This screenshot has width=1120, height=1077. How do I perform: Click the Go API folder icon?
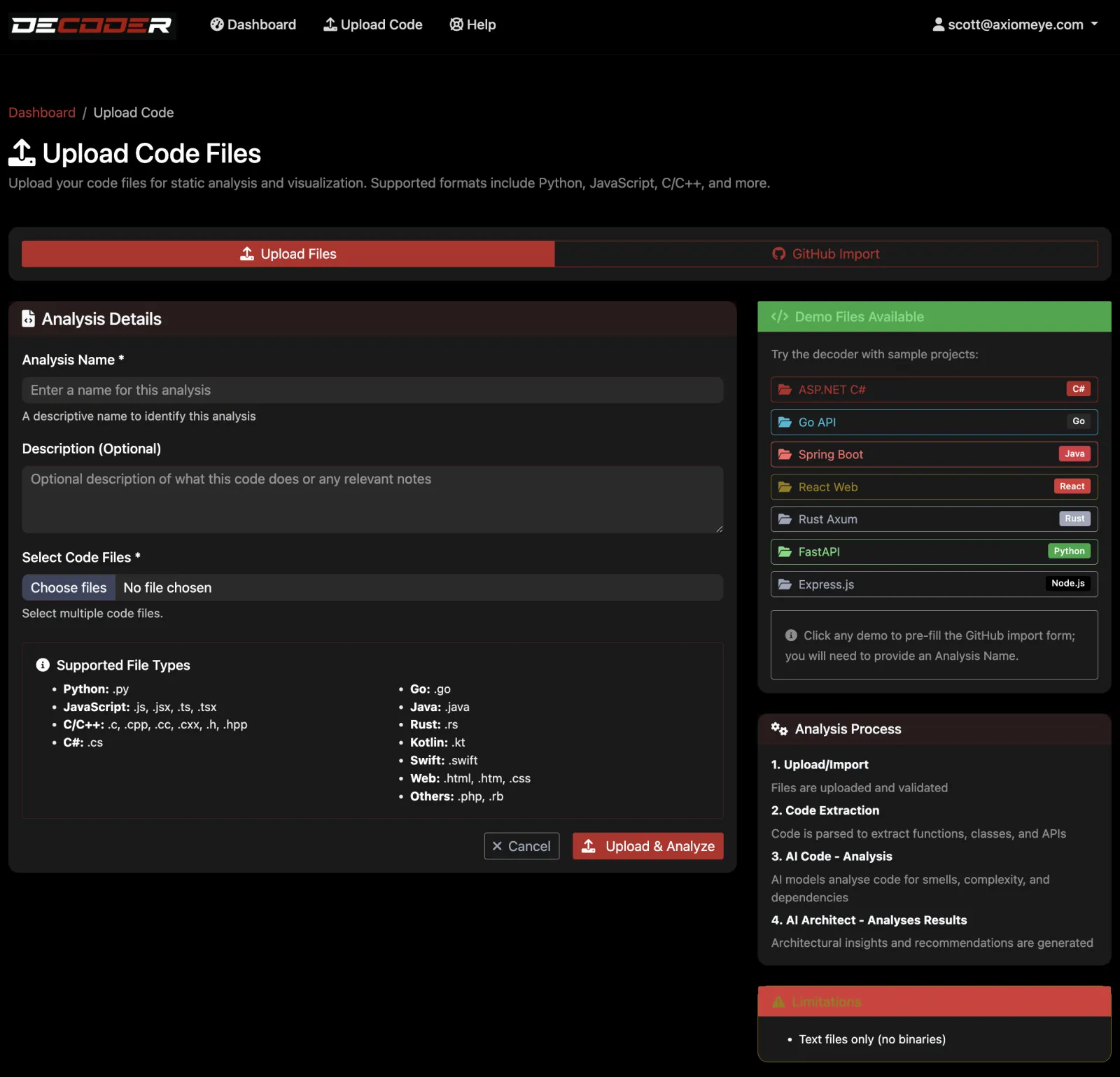pyautogui.click(x=785, y=422)
